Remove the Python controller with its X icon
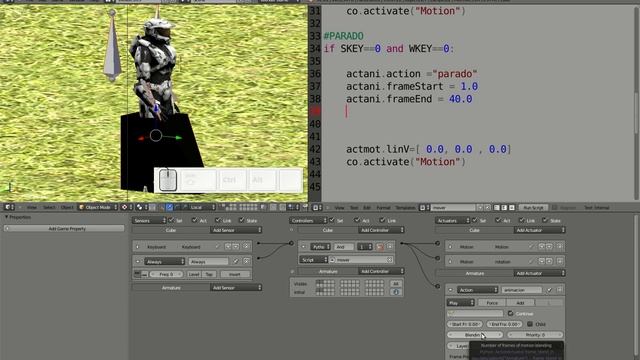This screenshot has height=360, width=640. tap(390, 247)
